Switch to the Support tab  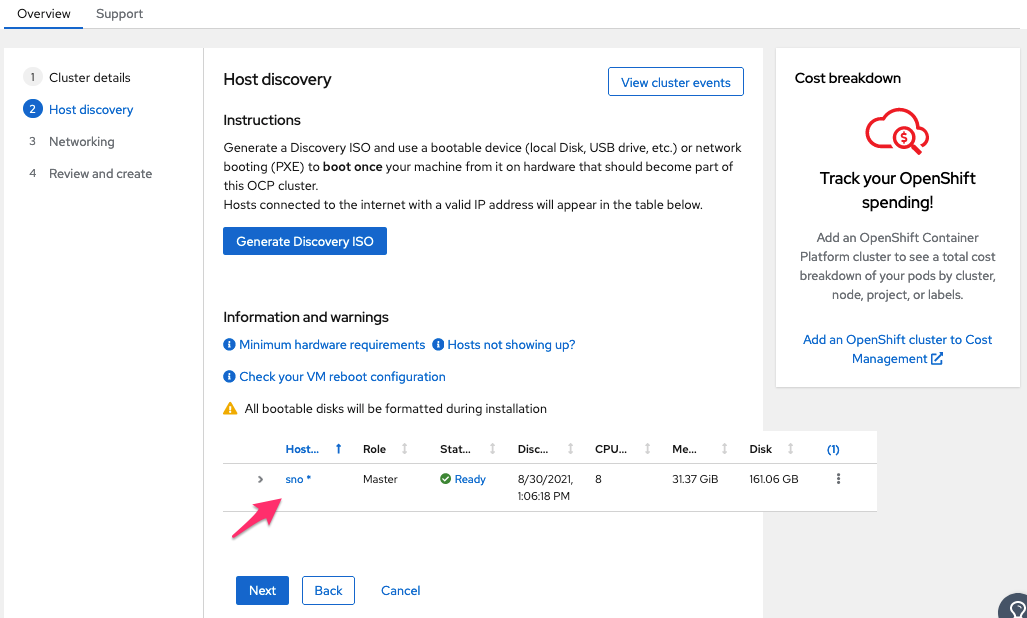click(119, 14)
